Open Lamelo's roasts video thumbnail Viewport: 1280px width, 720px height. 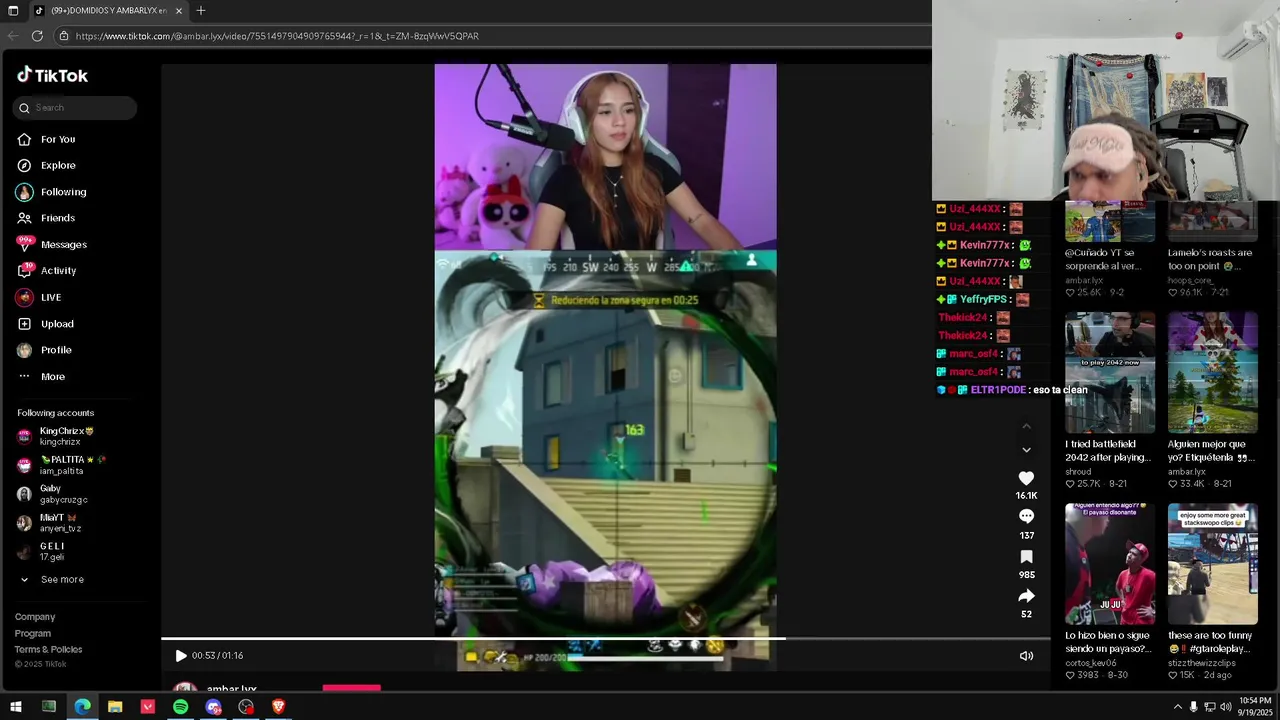click(1212, 221)
